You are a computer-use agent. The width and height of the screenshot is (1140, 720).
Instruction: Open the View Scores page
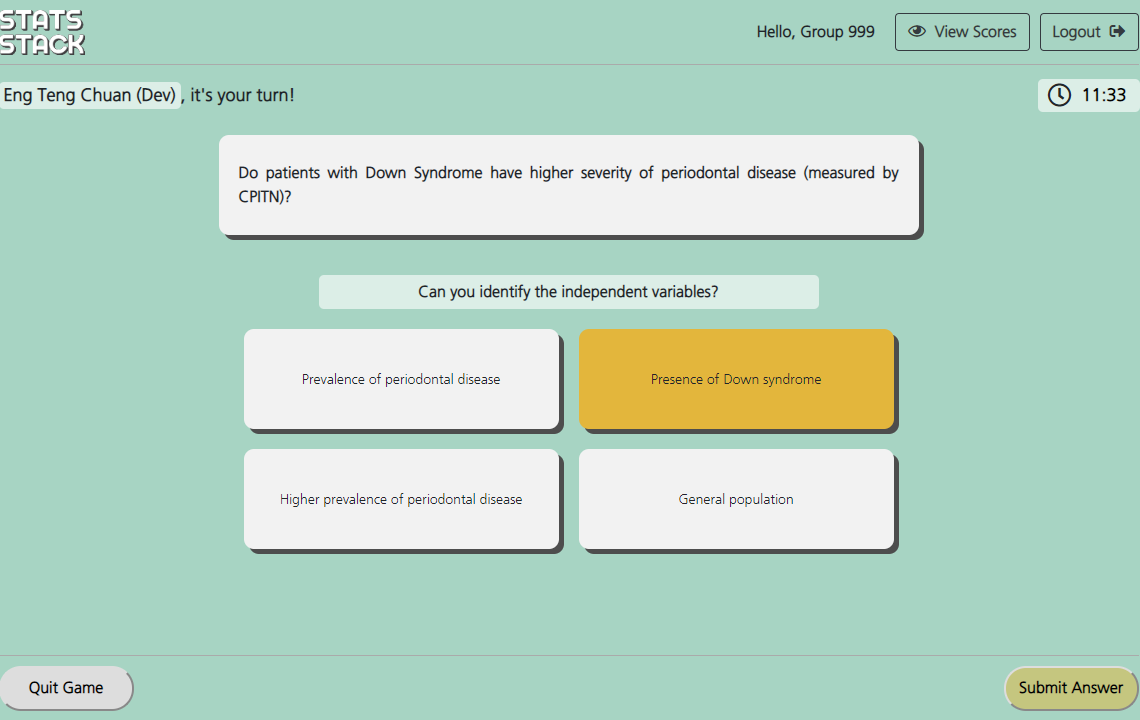coord(962,32)
